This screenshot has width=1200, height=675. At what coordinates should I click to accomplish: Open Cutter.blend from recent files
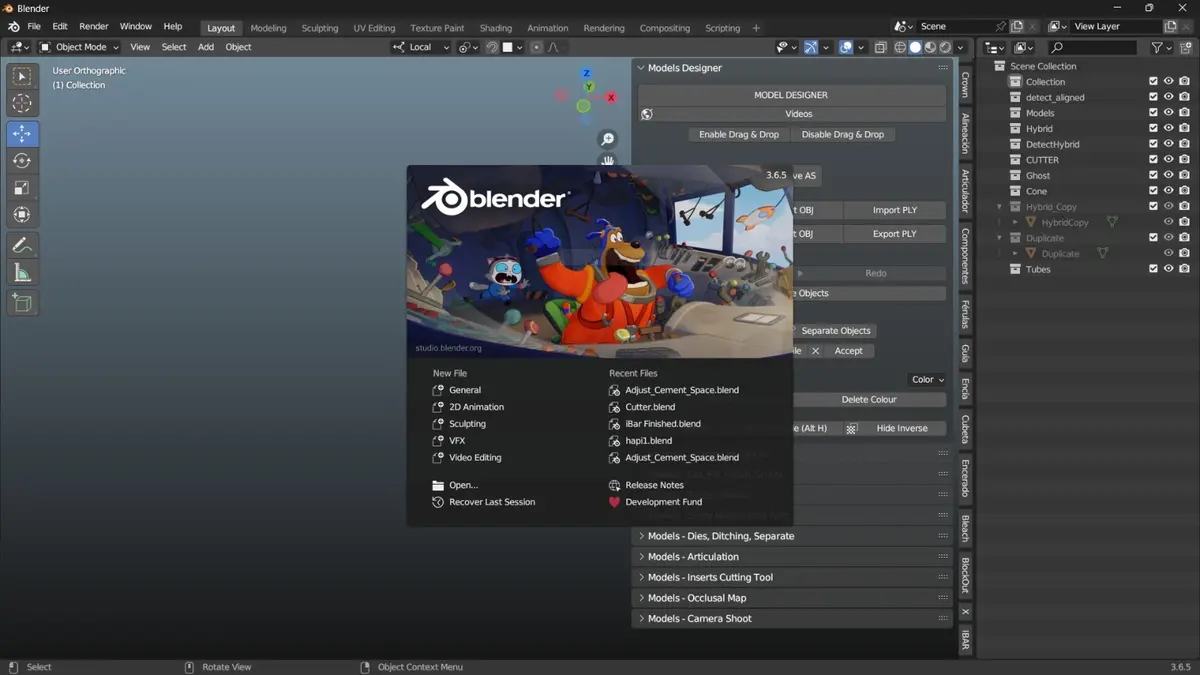pyautogui.click(x=649, y=407)
